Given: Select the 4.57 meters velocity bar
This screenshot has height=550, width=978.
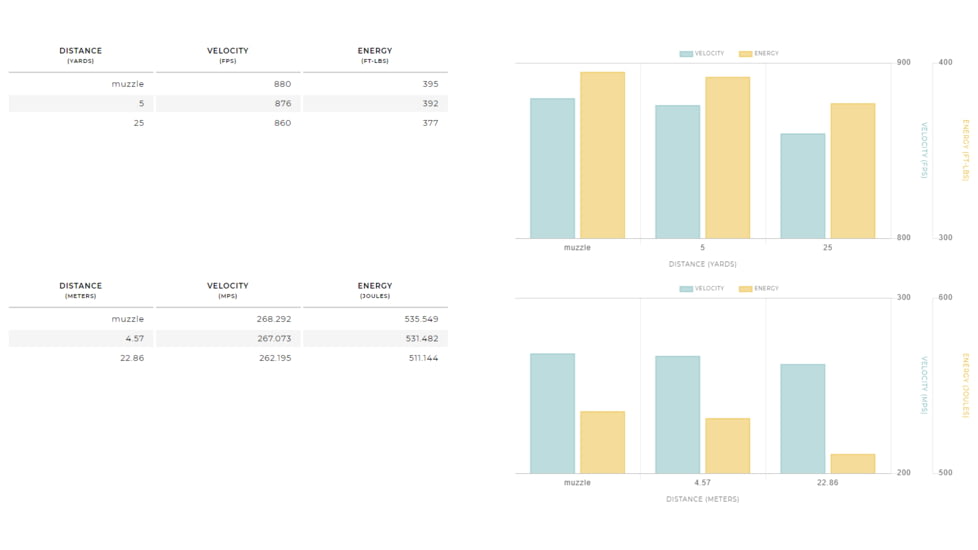Looking at the screenshot, I should pyautogui.click(x=677, y=414).
